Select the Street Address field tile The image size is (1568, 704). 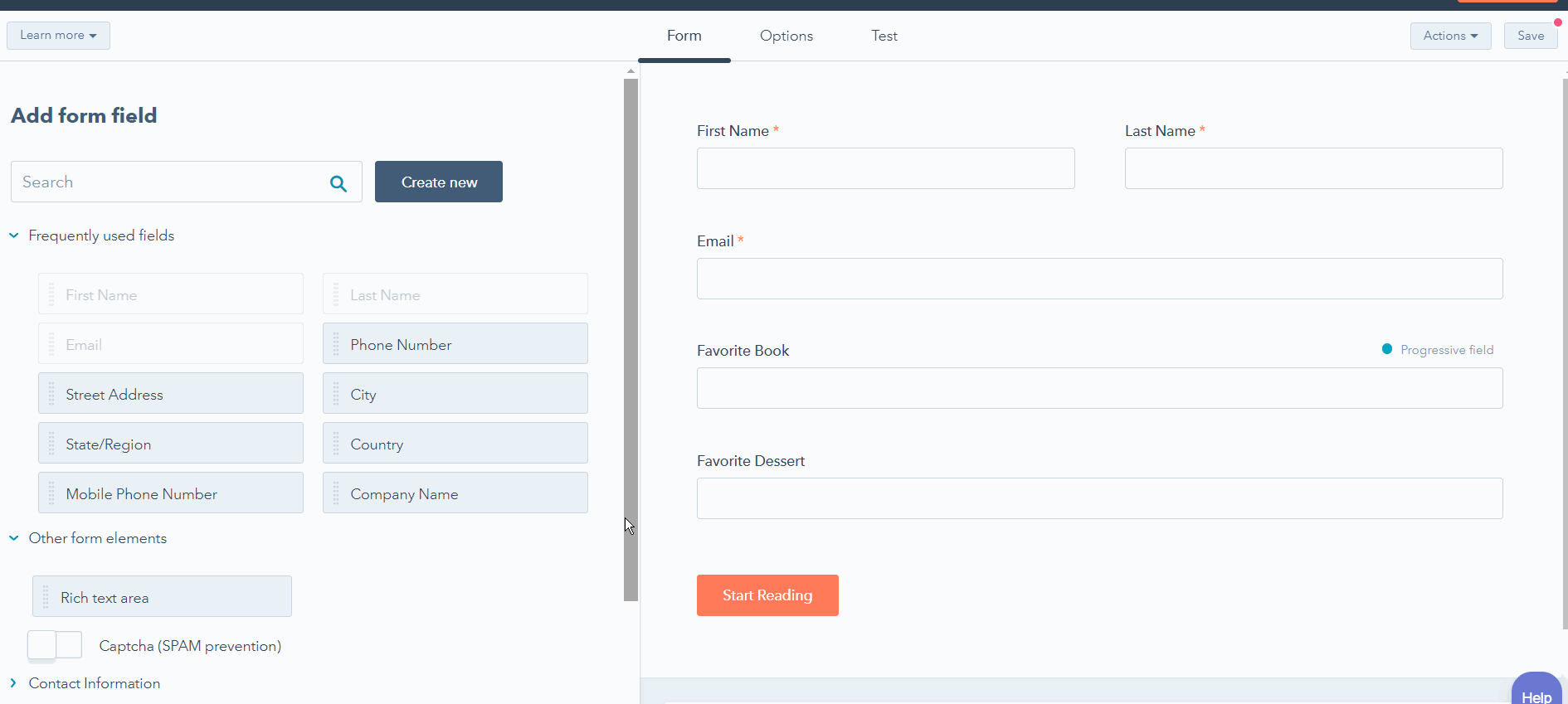coord(171,393)
